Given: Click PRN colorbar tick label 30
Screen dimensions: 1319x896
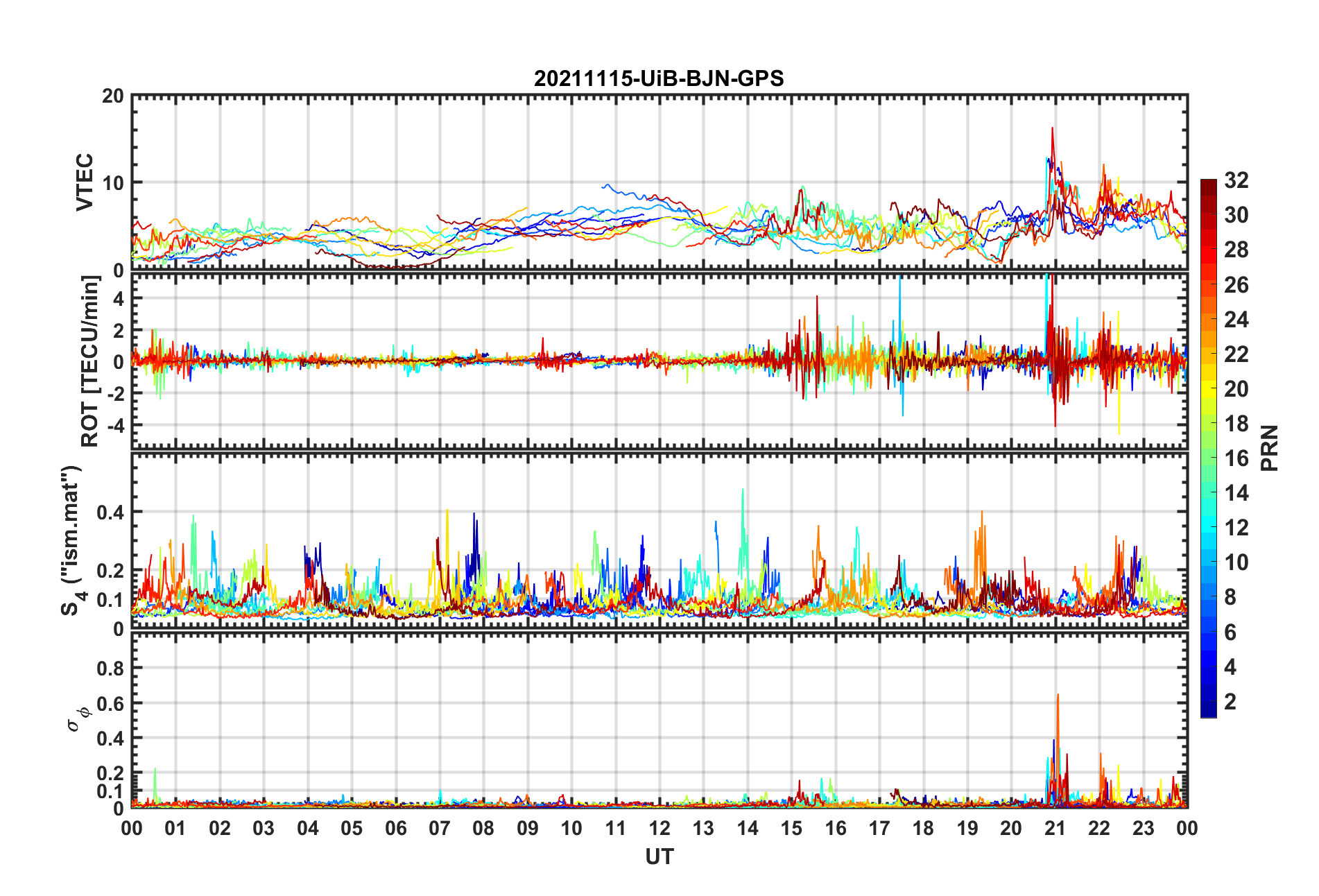Looking at the screenshot, I should click(1236, 215).
